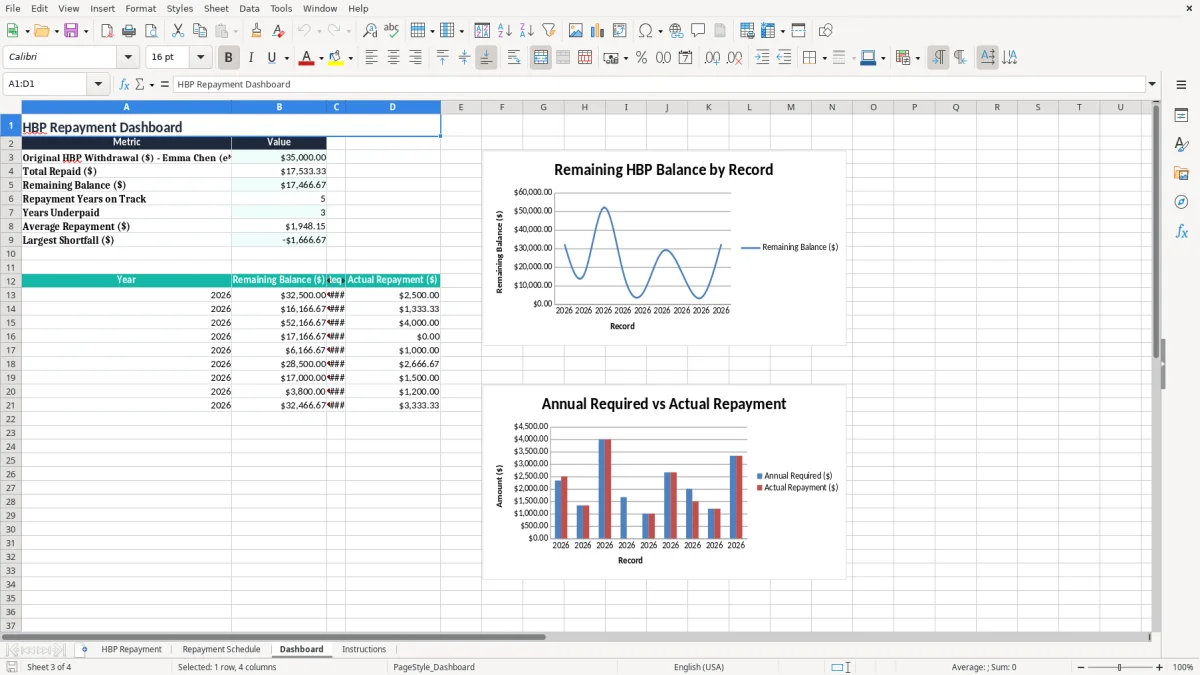Open sidebar Navigator compass icon

(1181, 202)
